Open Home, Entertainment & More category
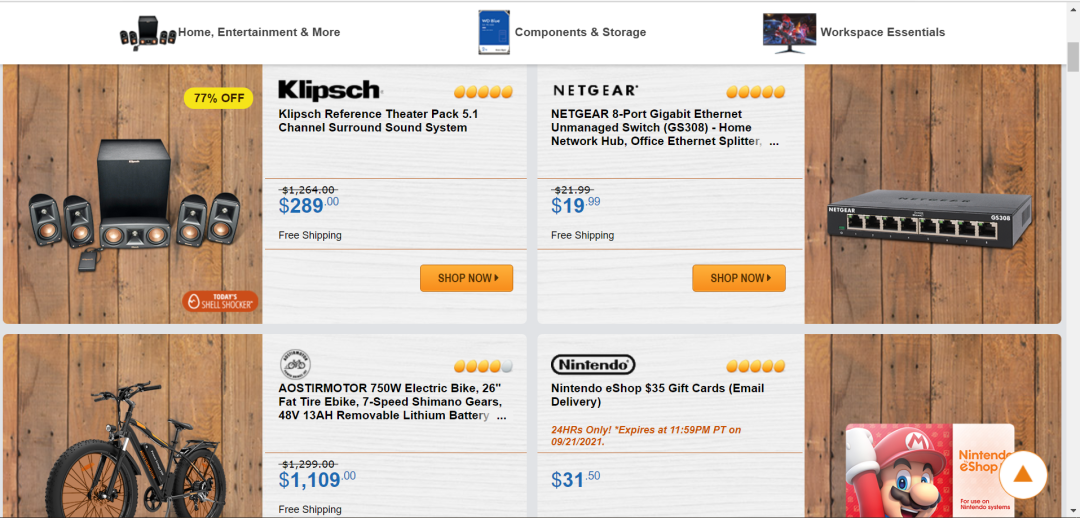The height and width of the screenshot is (518, 1080). click(259, 32)
